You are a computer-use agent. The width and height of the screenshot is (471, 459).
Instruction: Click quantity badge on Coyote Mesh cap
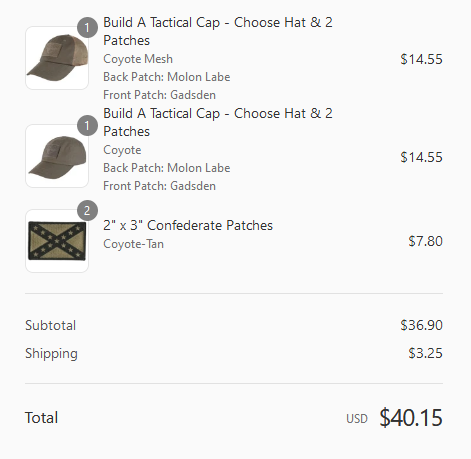coord(87,27)
